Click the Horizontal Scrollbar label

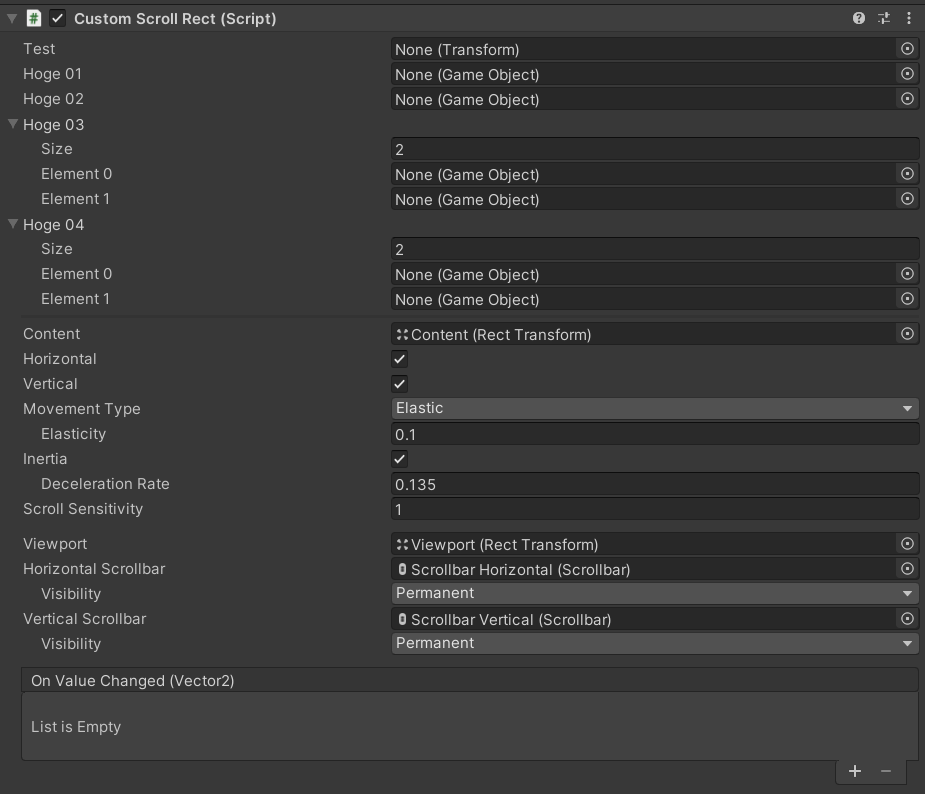[x=94, y=569]
